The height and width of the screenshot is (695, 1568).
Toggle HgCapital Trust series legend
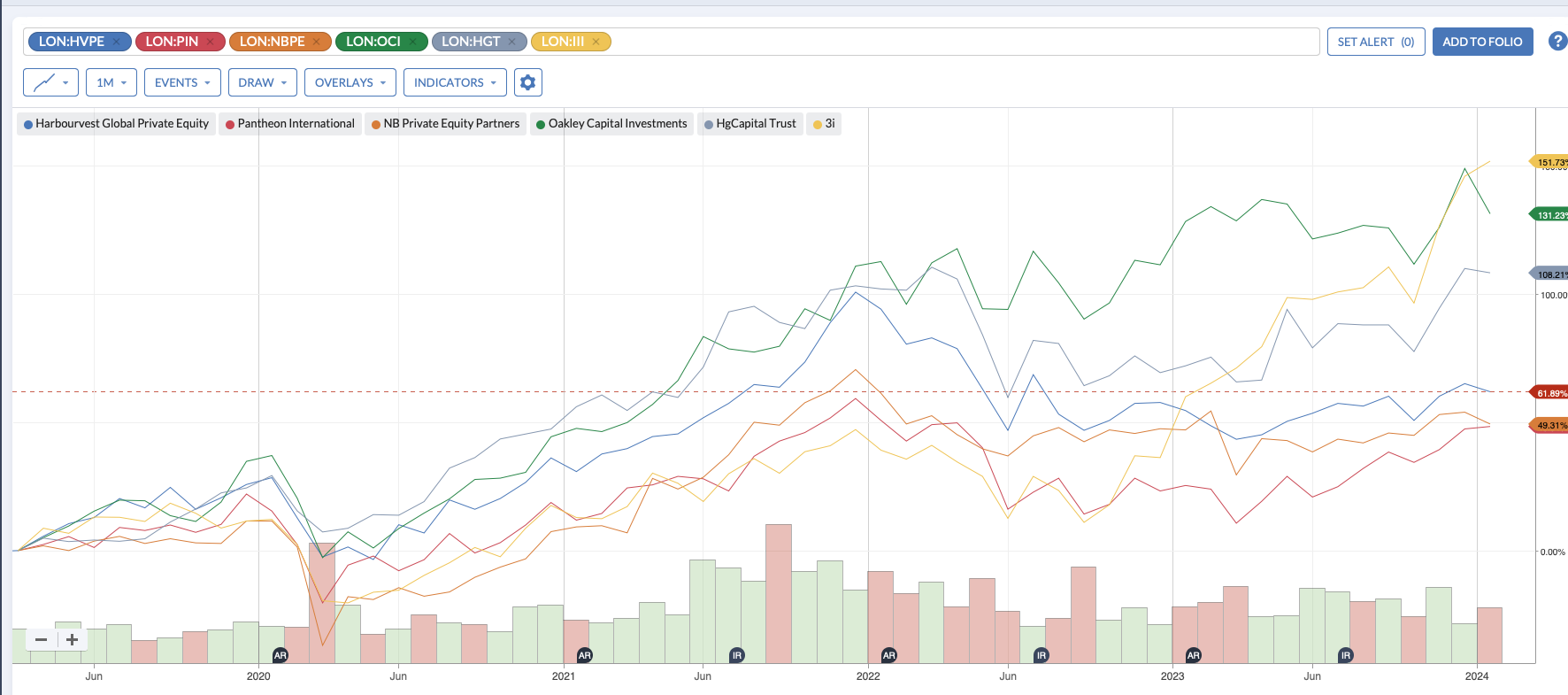coord(750,124)
